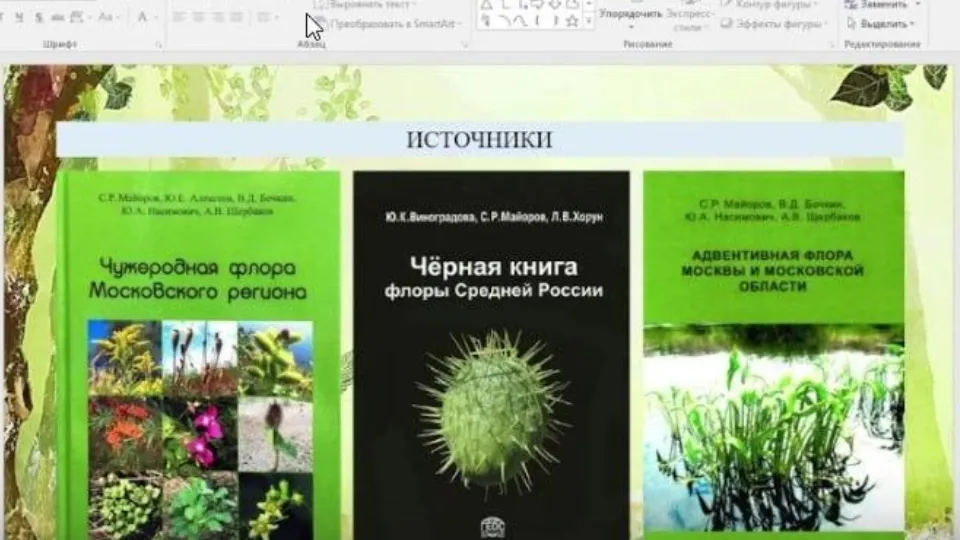Open the Arrange (Упорядочить) menu
The width and height of the screenshot is (960, 540).
[x=631, y=17]
